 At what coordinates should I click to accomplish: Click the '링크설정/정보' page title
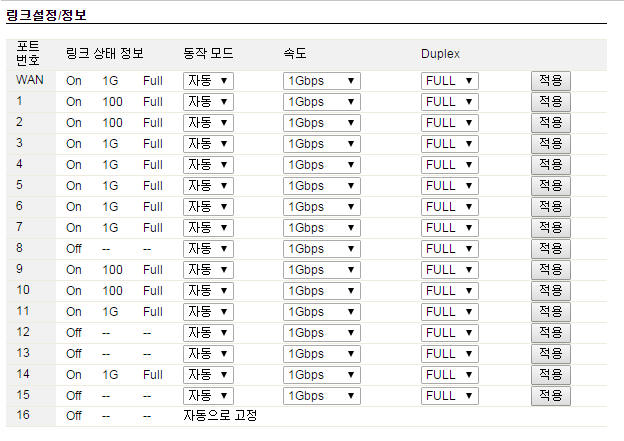(46, 15)
